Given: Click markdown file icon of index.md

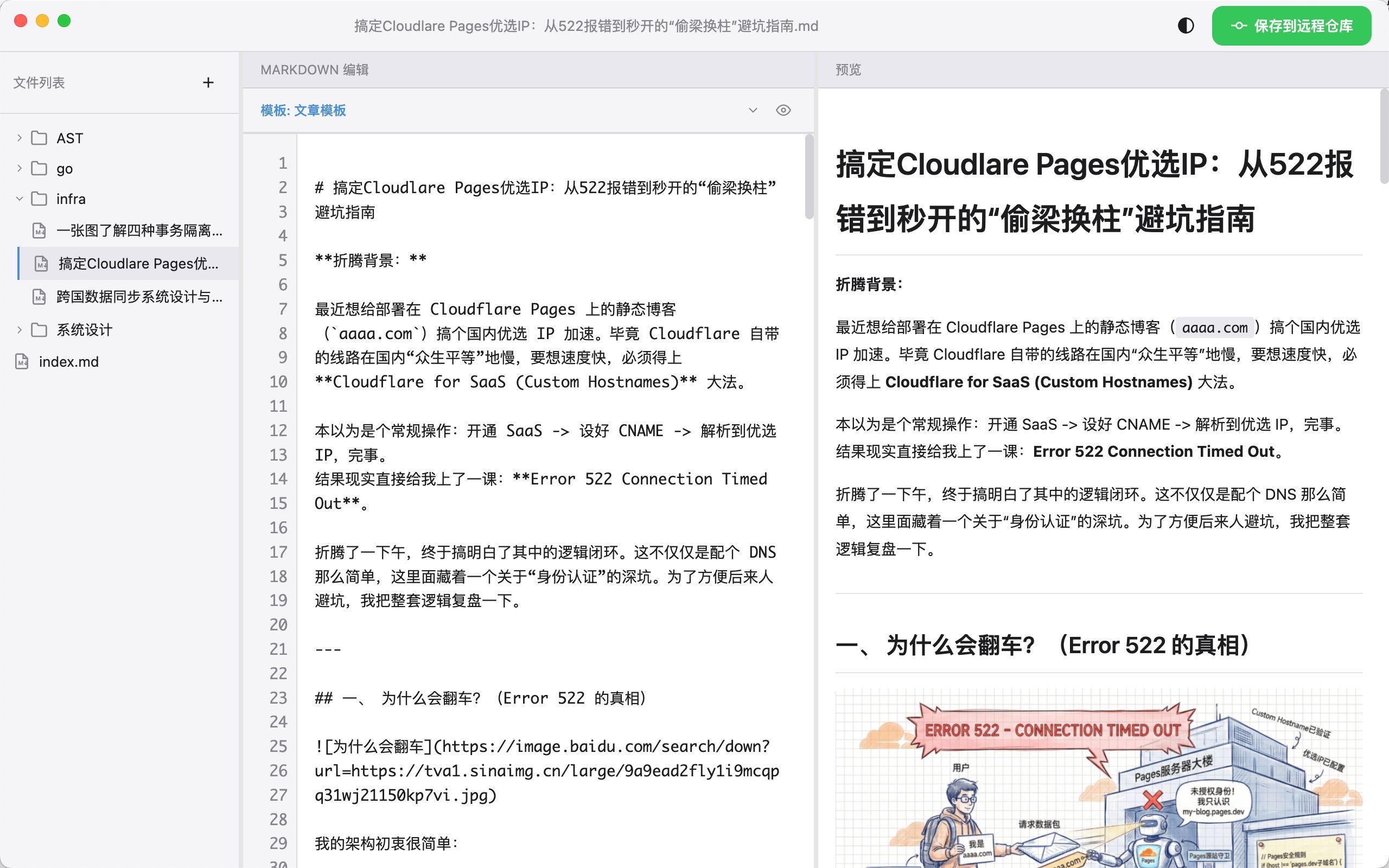Looking at the screenshot, I should click(x=22, y=362).
